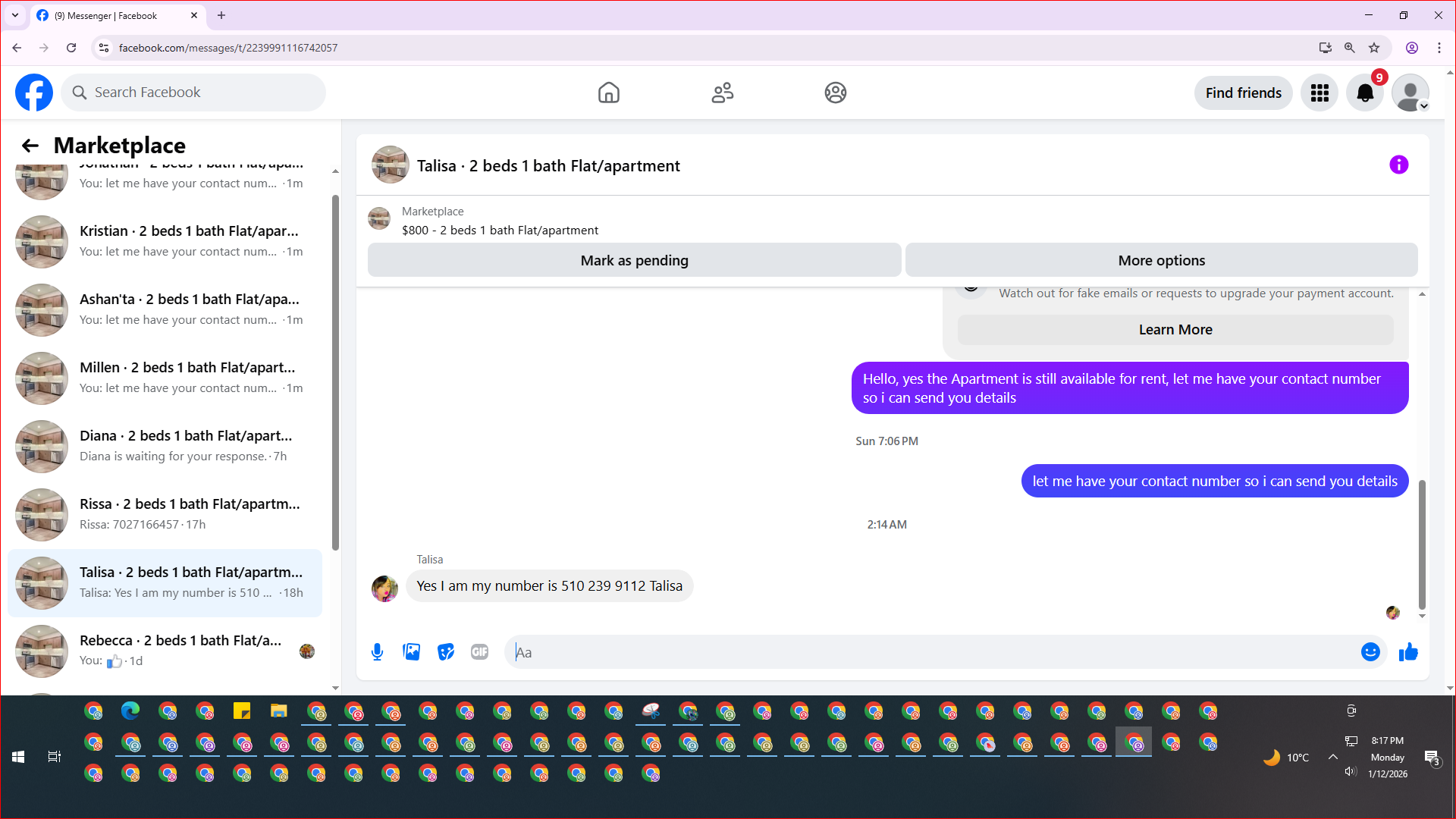
Task: Click the Learn More button
Action: (1175, 330)
